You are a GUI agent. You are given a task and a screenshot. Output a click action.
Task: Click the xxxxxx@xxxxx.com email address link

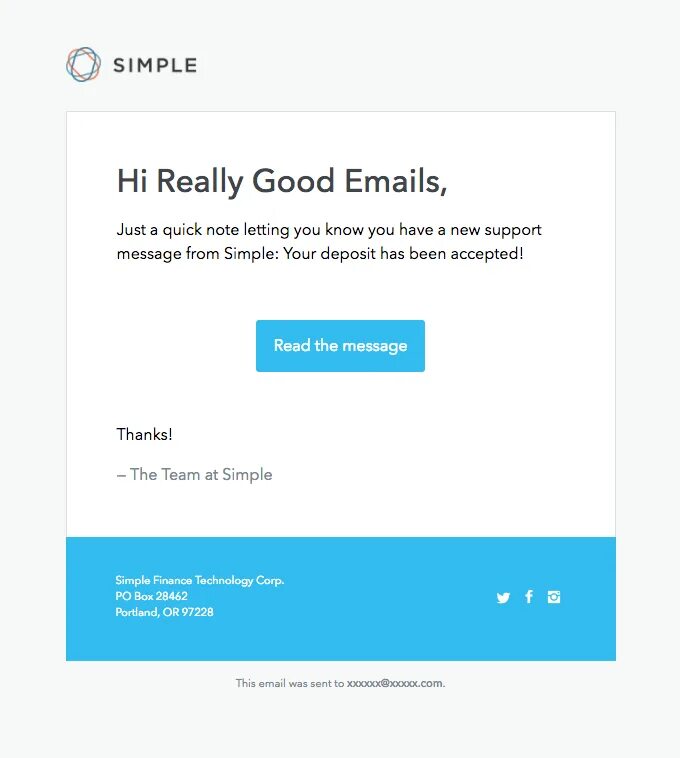point(394,684)
